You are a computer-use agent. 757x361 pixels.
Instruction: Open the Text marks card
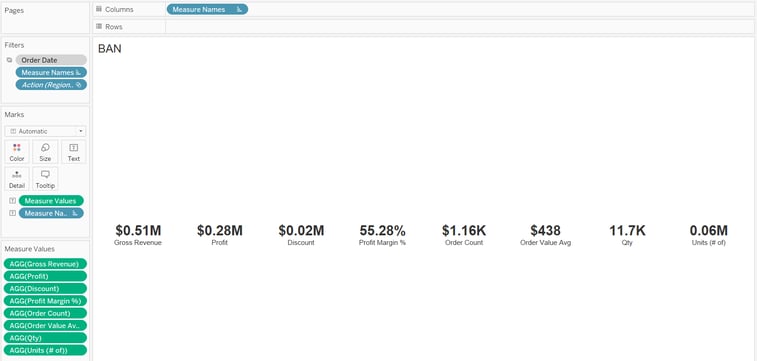[73, 152]
